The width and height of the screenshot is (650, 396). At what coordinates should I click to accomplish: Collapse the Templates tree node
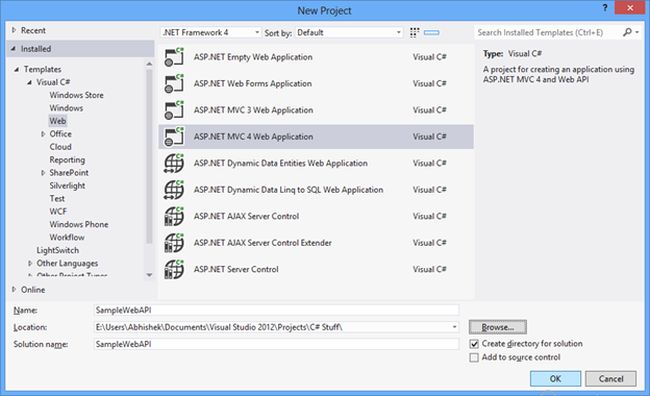coord(17,69)
